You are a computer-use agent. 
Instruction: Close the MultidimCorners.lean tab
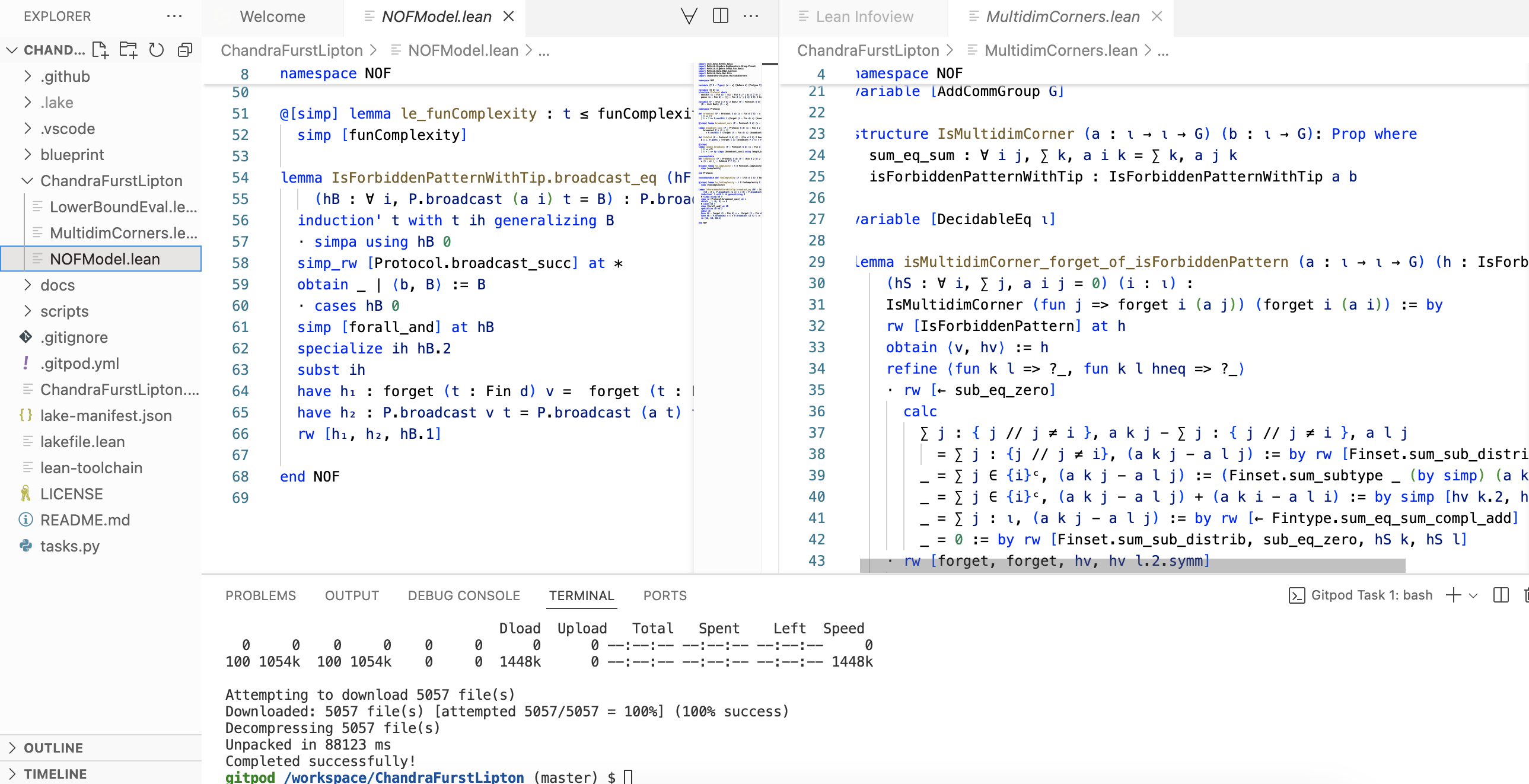point(1157,16)
